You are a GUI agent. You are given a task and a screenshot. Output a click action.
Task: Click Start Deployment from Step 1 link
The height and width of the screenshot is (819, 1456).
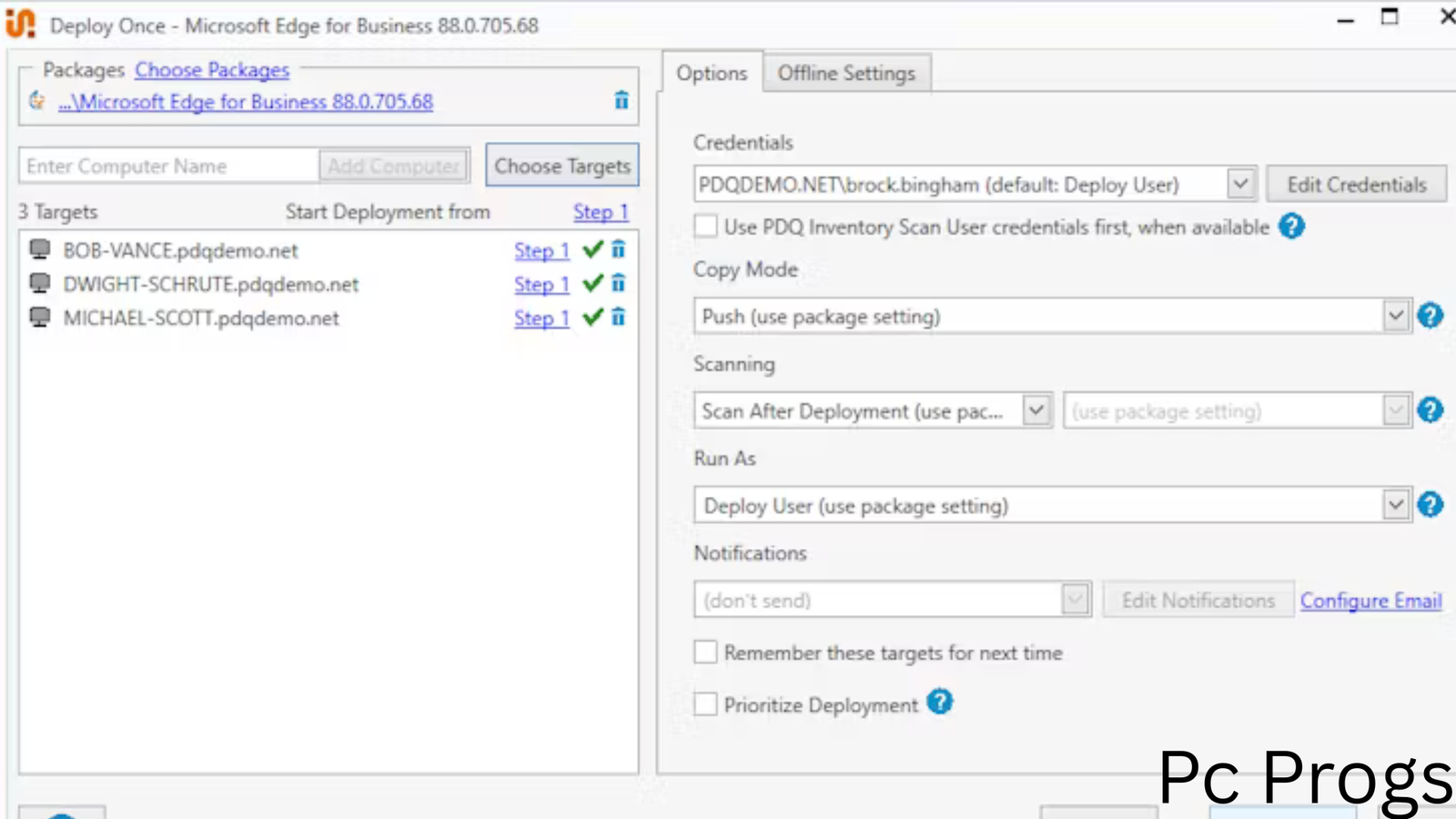[x=601, y=212]
